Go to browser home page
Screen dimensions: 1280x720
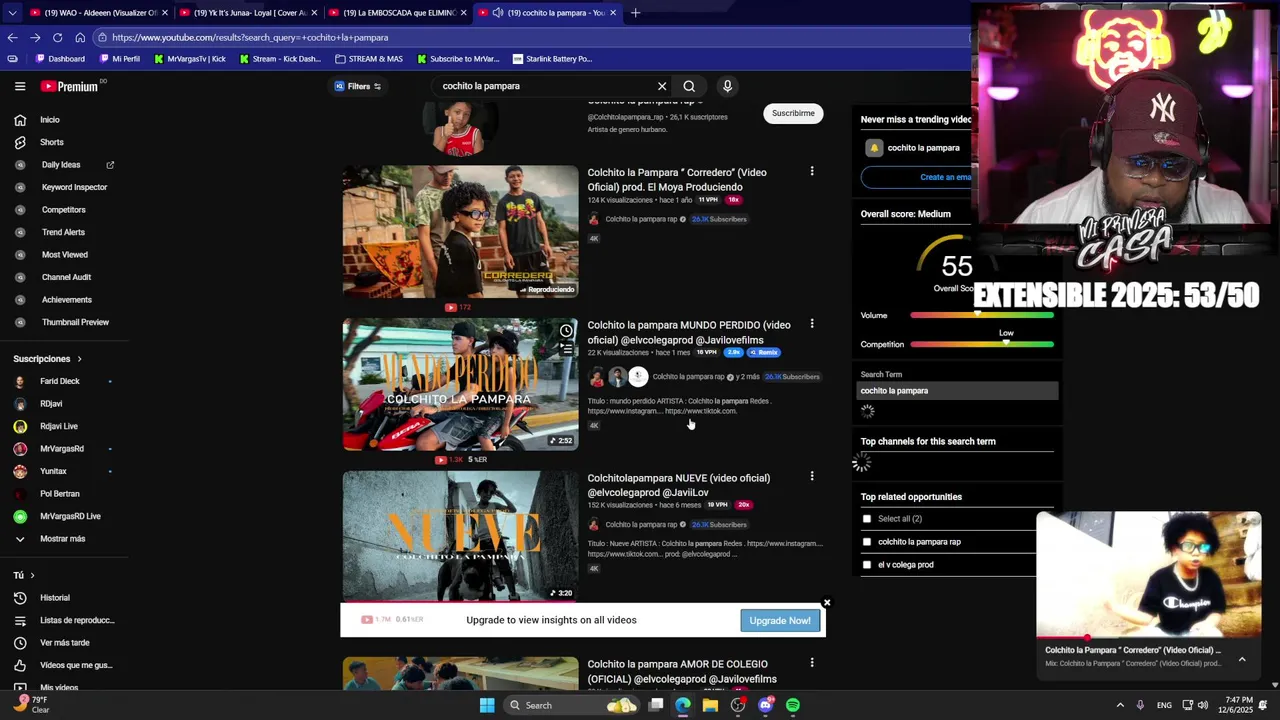(80, 37)
